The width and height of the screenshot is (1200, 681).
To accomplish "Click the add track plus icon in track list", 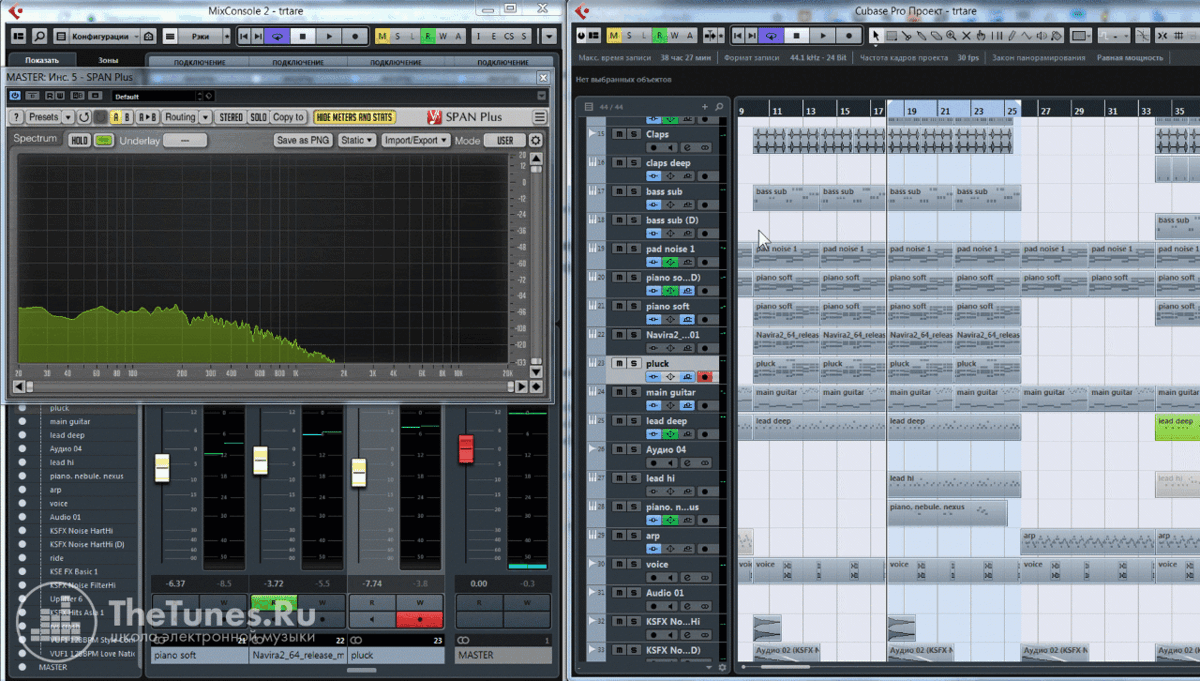I will pos(704,106).
